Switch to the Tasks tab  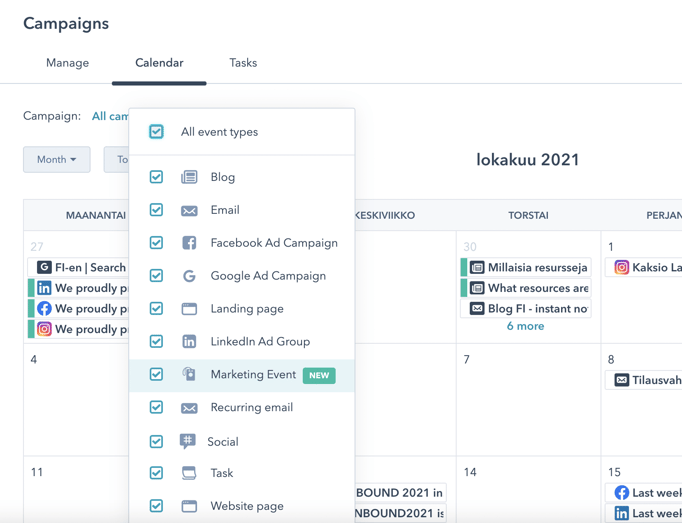pyautogui.click(x=243, y=63)
